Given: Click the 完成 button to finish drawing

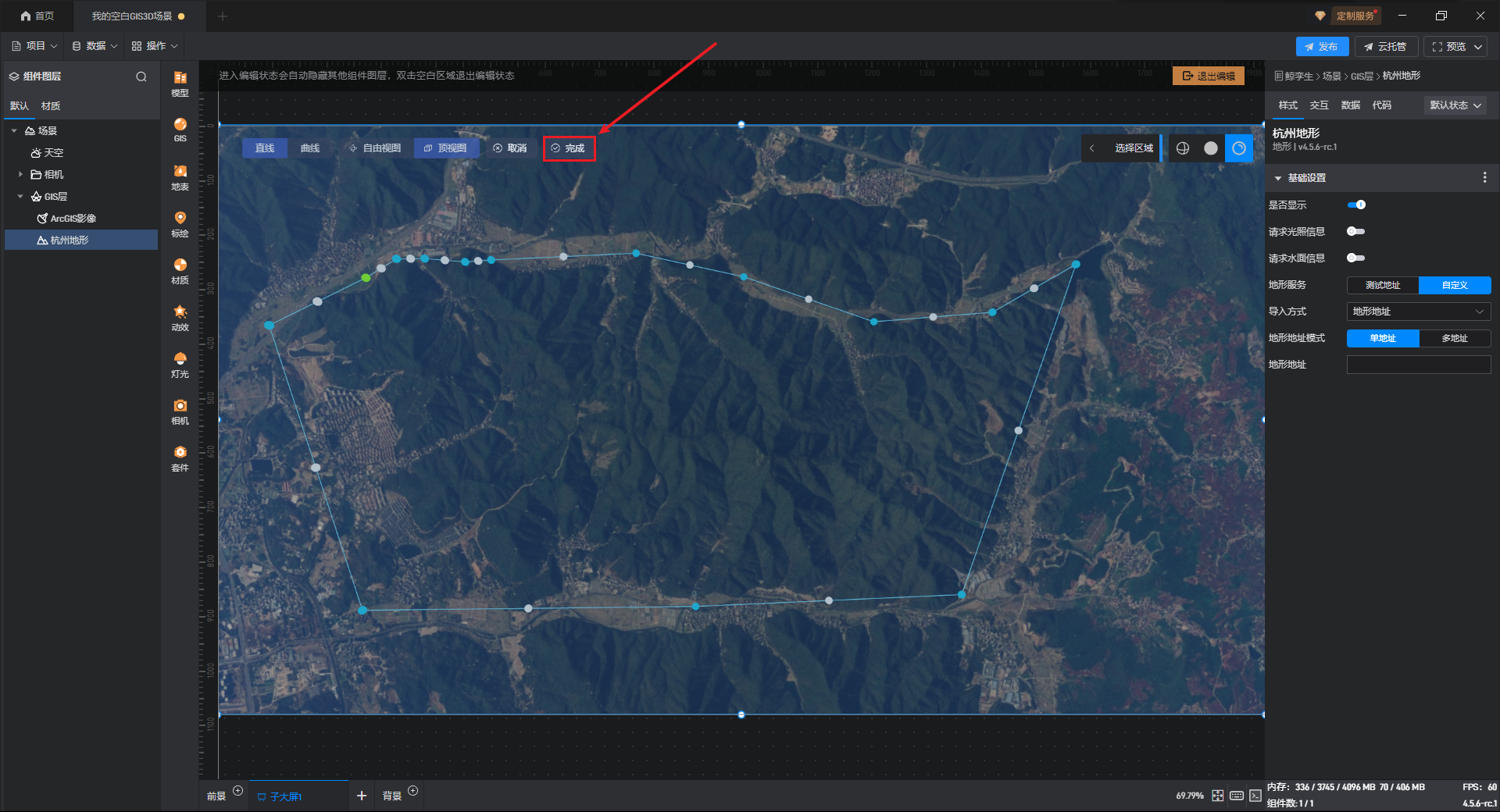Looking at the screenshot, I should click(569, 148).
